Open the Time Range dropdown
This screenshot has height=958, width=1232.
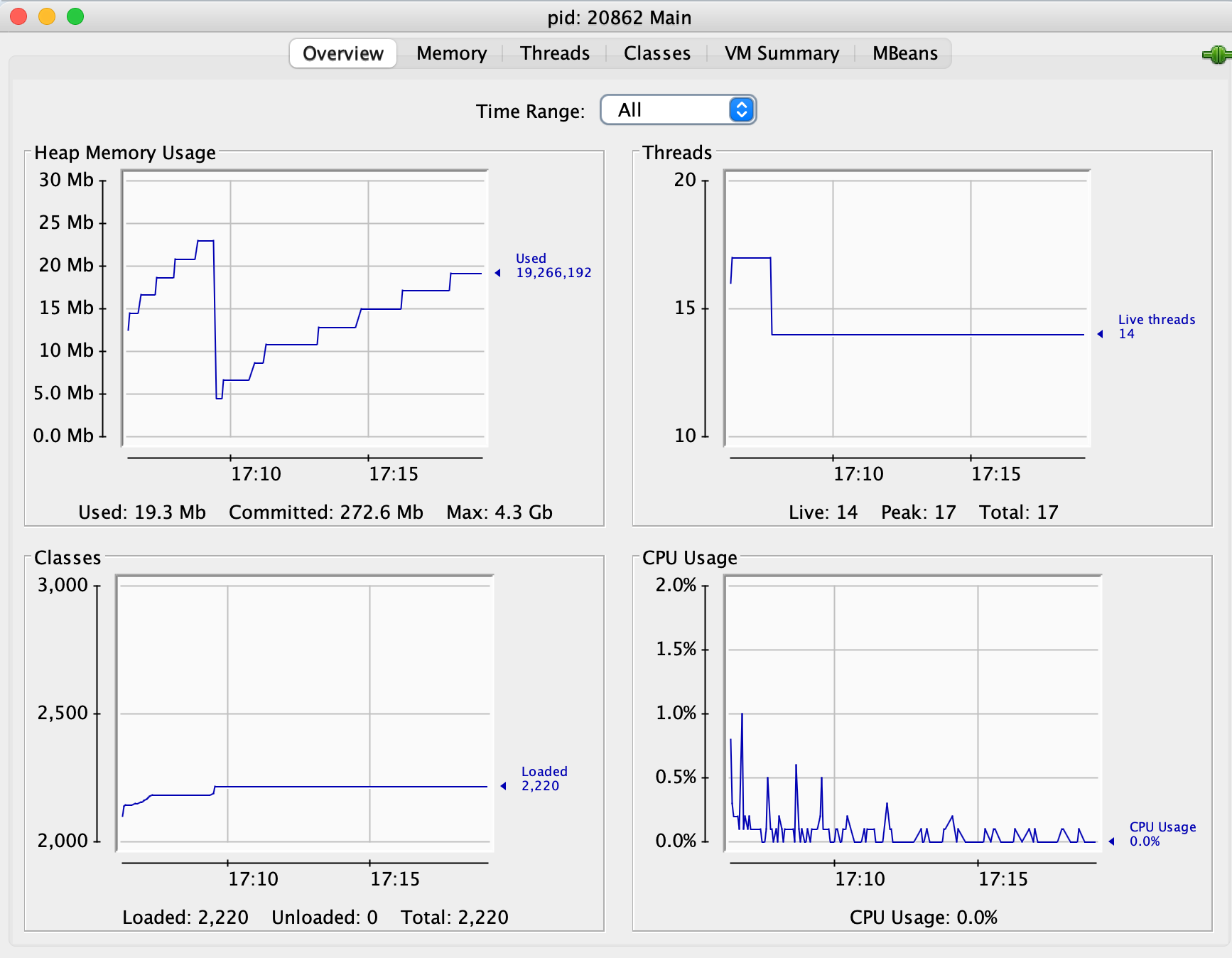point(678,110)
